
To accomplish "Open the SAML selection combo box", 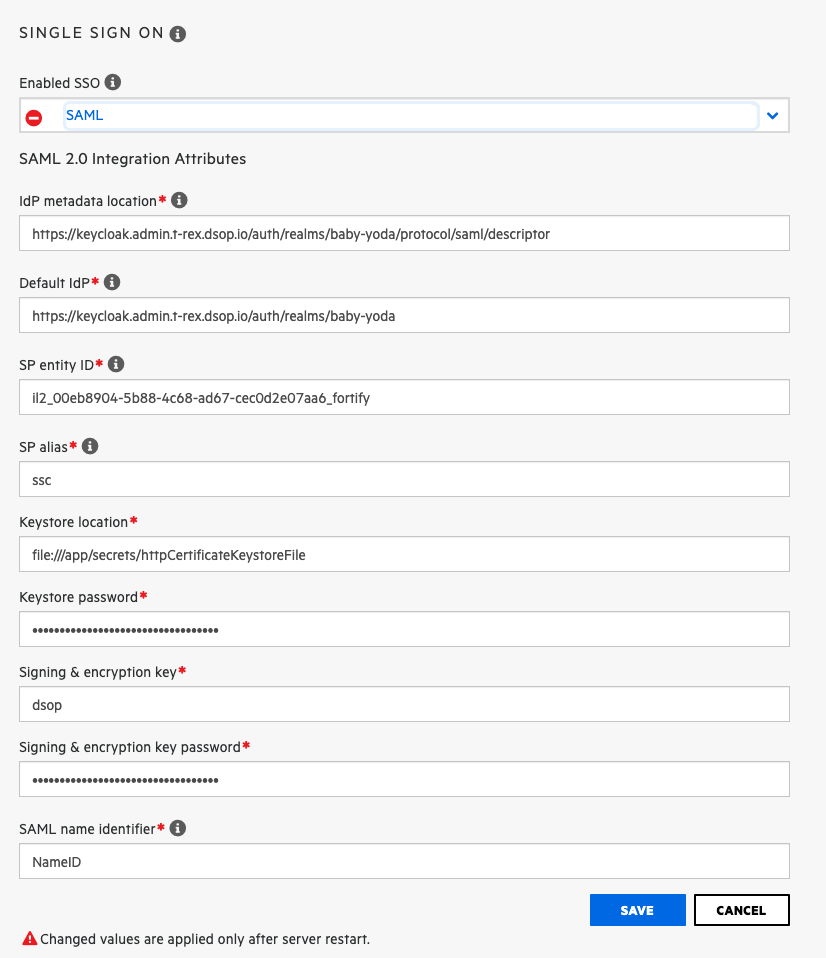I will [410, 115].
